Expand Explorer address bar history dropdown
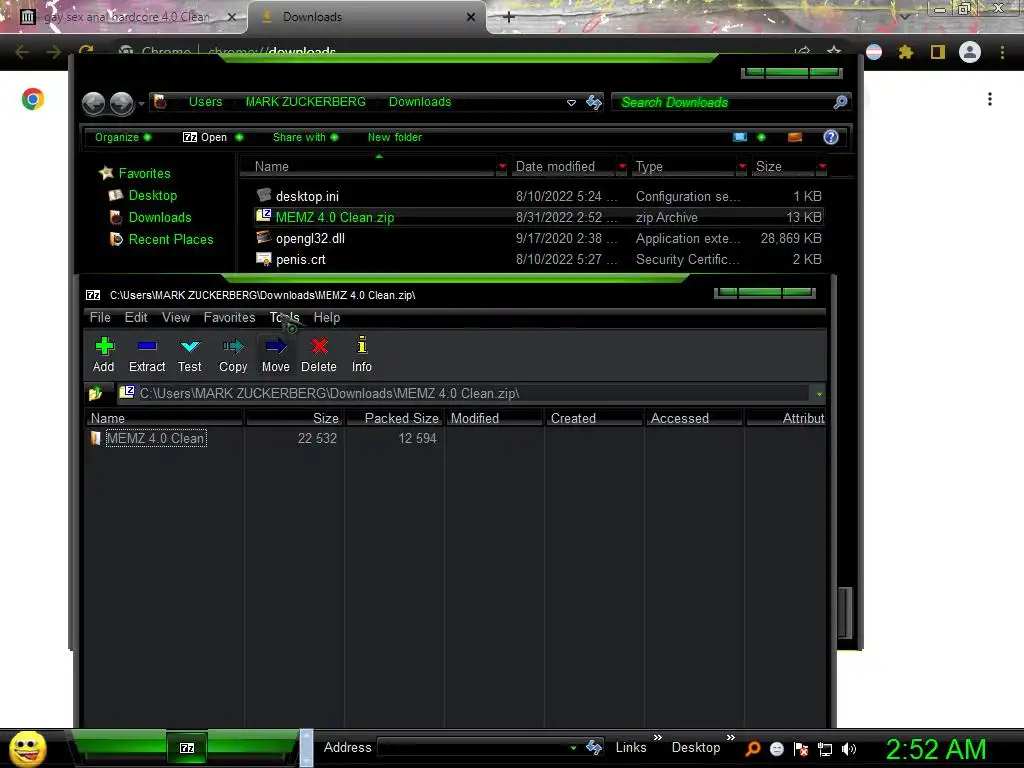Viewport: 1024px width, 768px height. coord(571,103)
